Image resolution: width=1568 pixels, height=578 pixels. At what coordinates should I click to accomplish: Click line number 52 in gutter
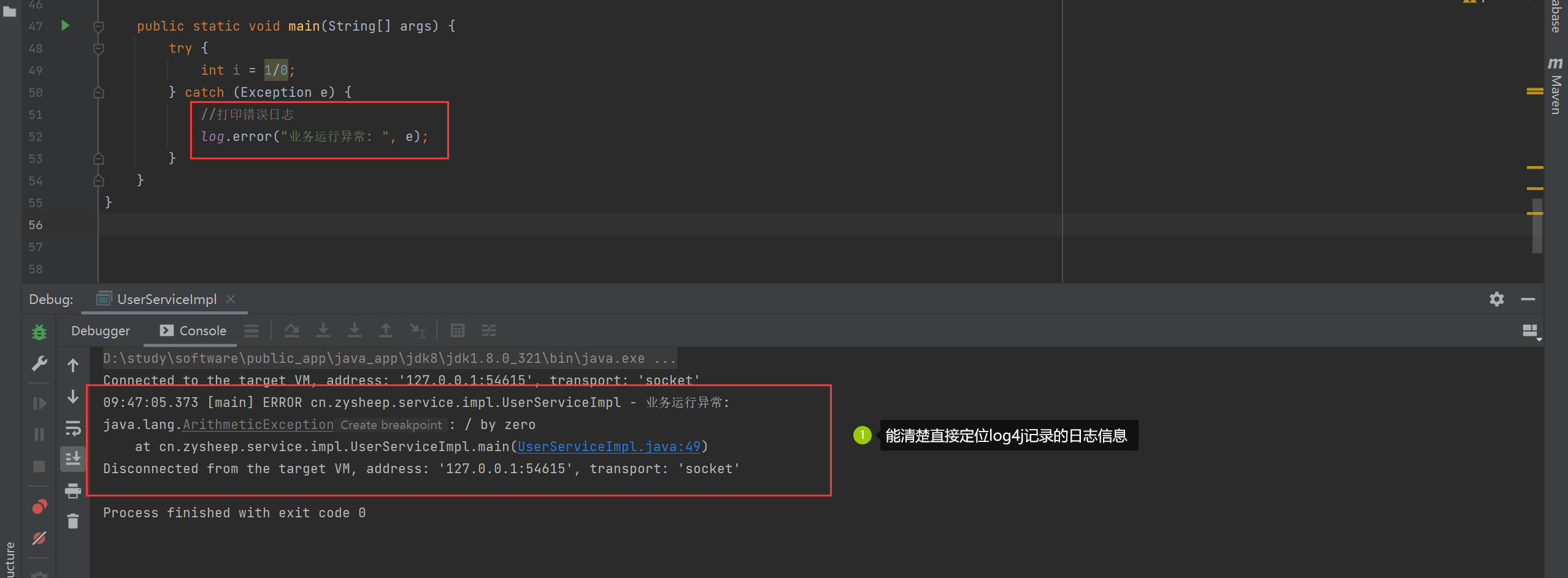click(x=36, y=137)
